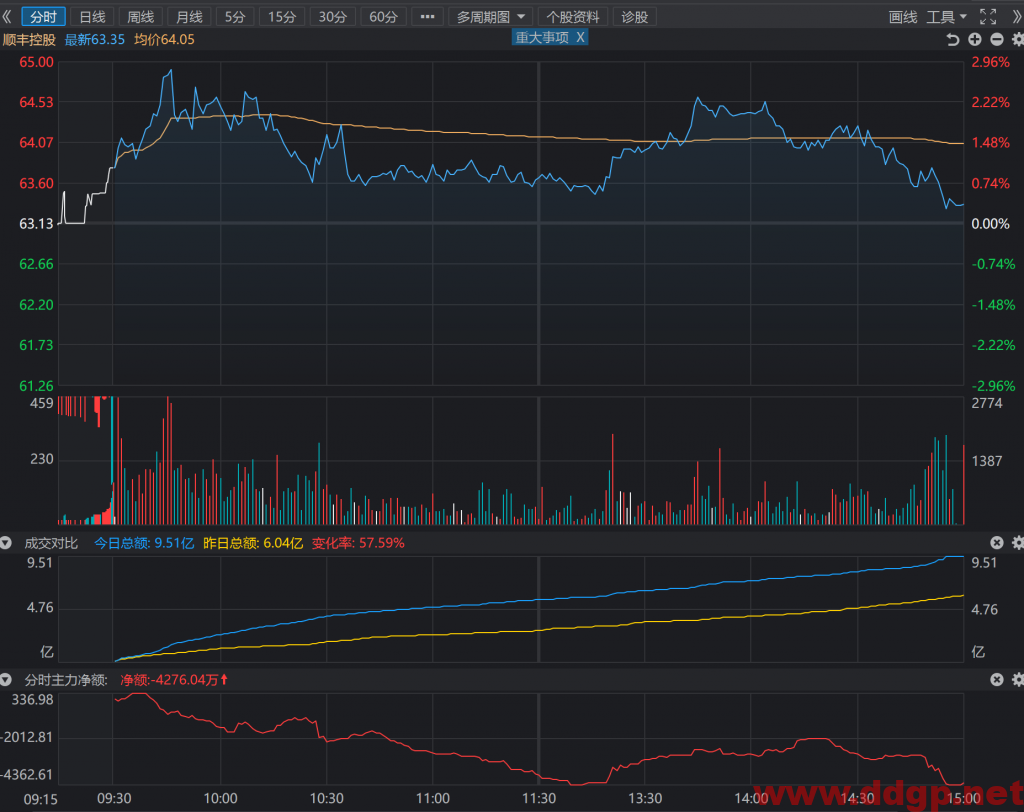Click the 成交对比 indicator title
Viewport: 1024px width, 812px height.
point(51,544)
